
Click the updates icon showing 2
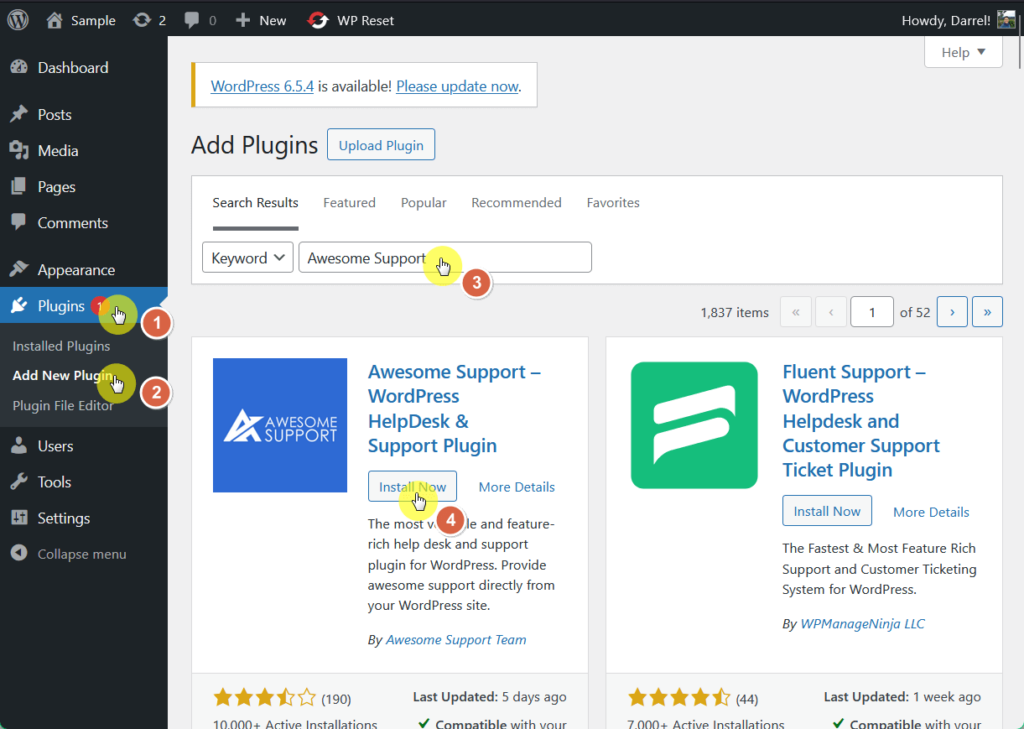(141, 20)
